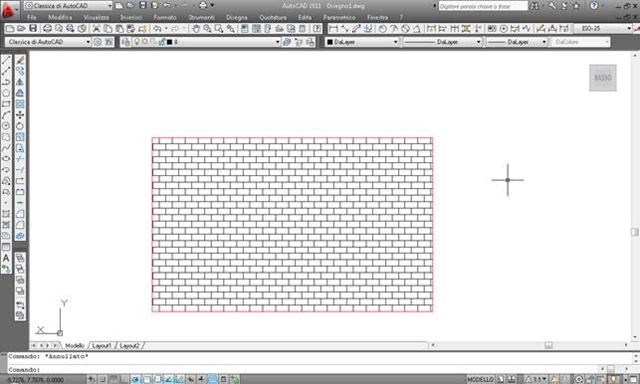Open the annotation scale 1:1 dropdown
The width and height of the screenshot is (640, 384).
click(536, 380)
